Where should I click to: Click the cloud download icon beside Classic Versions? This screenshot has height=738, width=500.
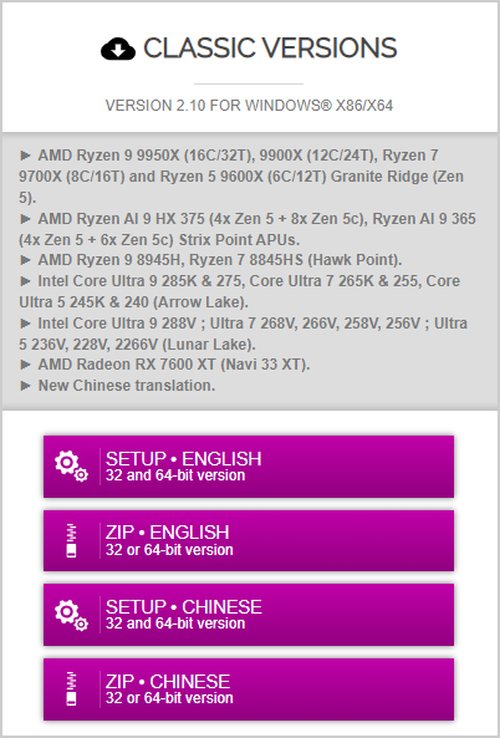coord(118,48)
